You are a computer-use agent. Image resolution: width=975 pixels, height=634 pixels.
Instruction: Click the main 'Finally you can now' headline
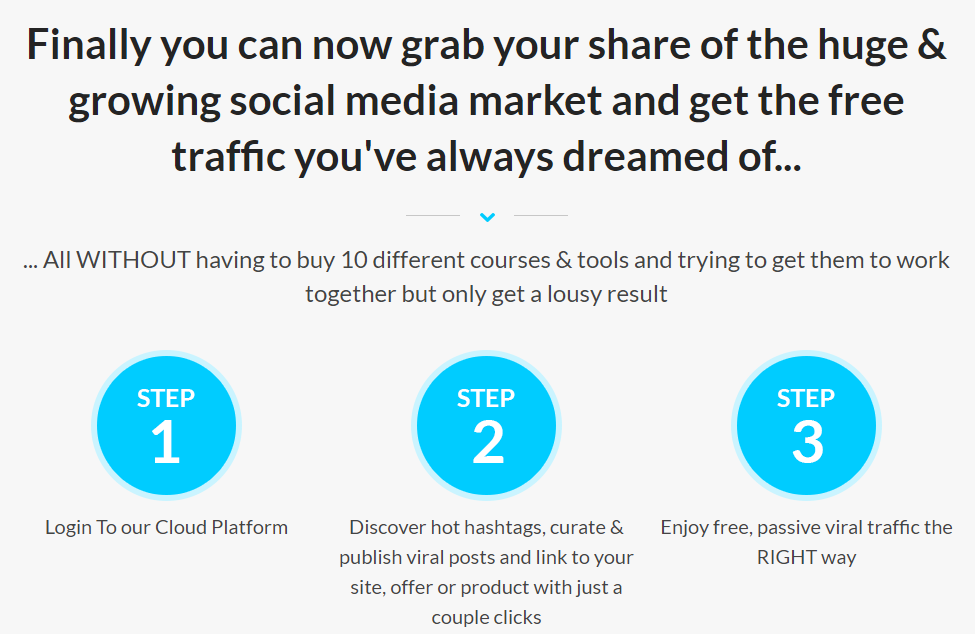pos(486,101)
